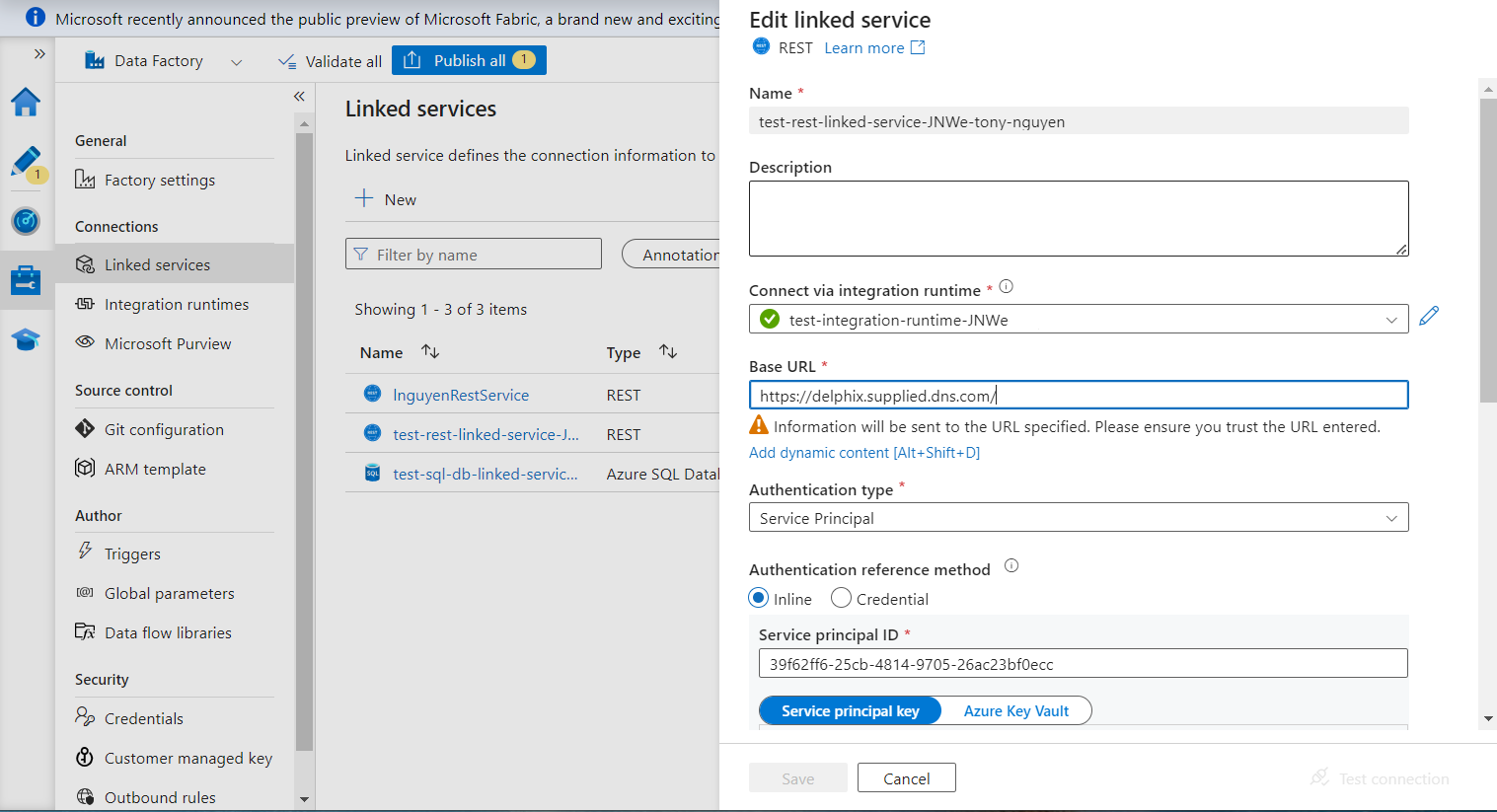This screenshot has width=1497, height=812.
Task: Click info icon beside Authentication reference method
Action: [1010, 566]
